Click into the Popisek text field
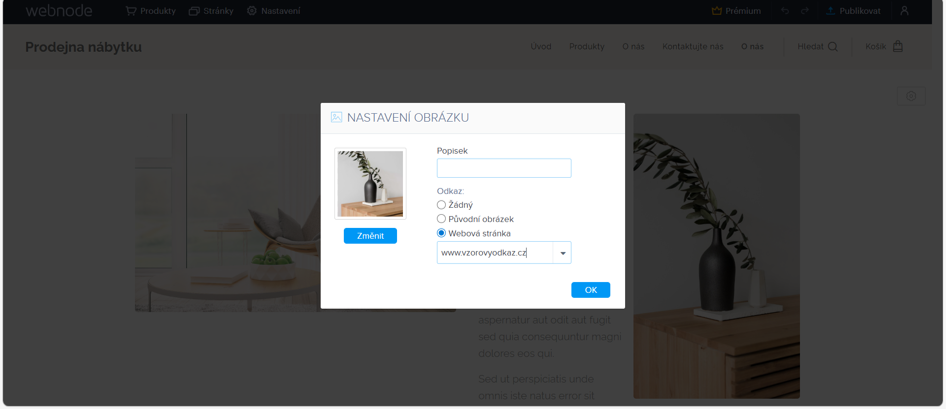 [504, 168]
